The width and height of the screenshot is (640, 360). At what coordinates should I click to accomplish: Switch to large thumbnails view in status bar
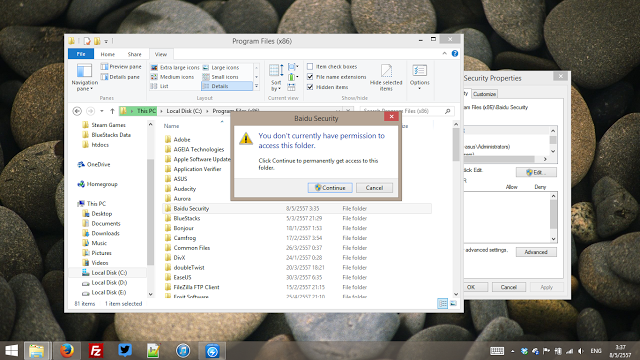click(453, 304)
